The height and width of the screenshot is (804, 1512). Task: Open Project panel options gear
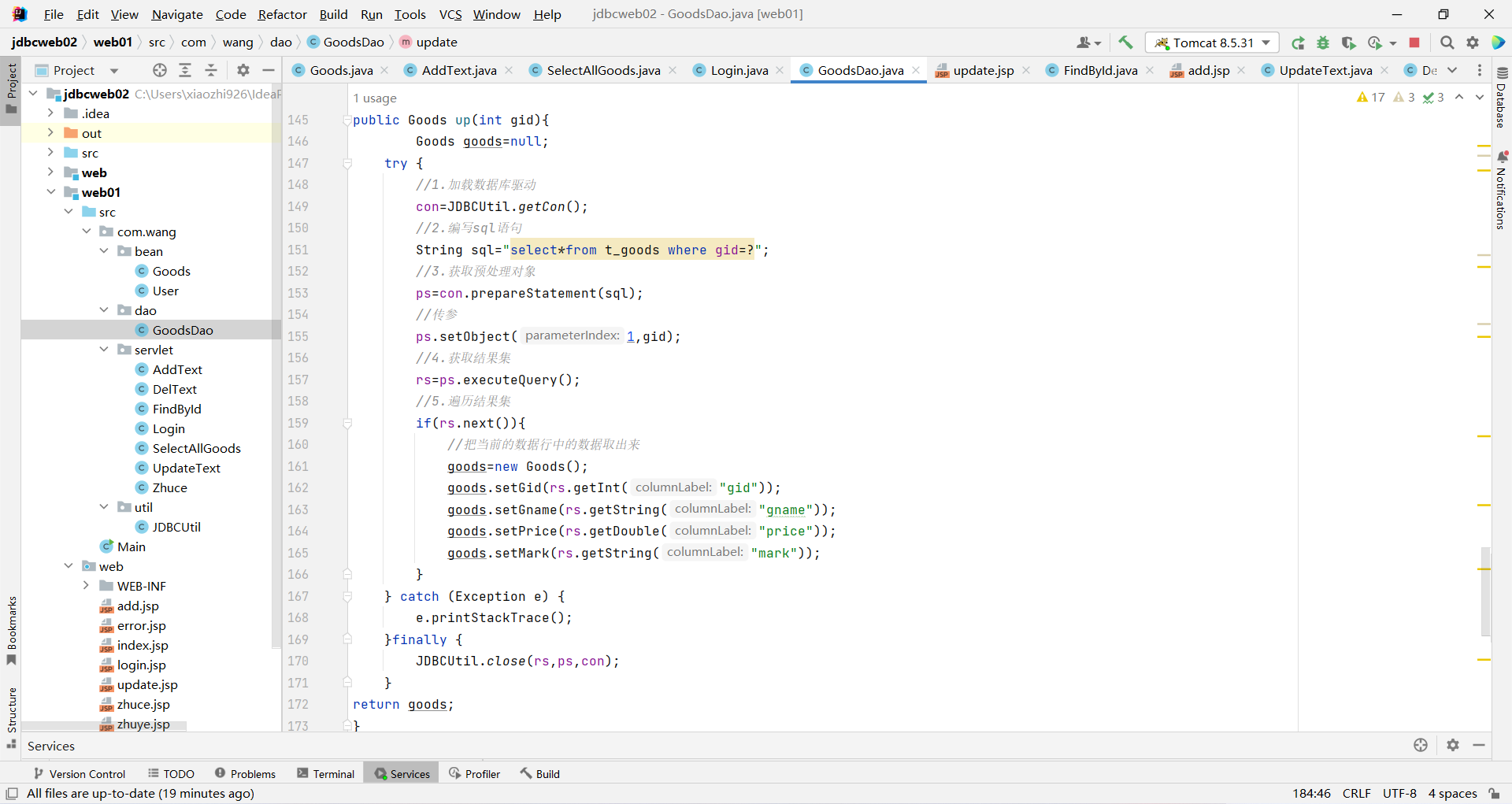243,70
